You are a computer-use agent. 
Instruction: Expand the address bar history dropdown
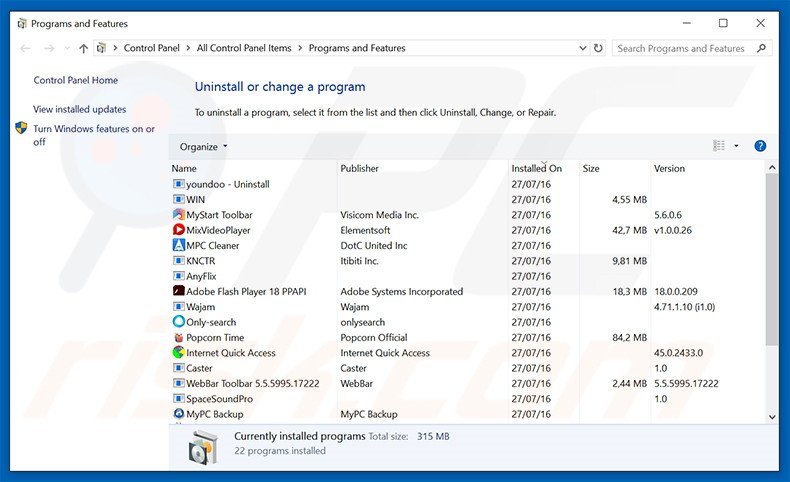[x=582, y=48]
